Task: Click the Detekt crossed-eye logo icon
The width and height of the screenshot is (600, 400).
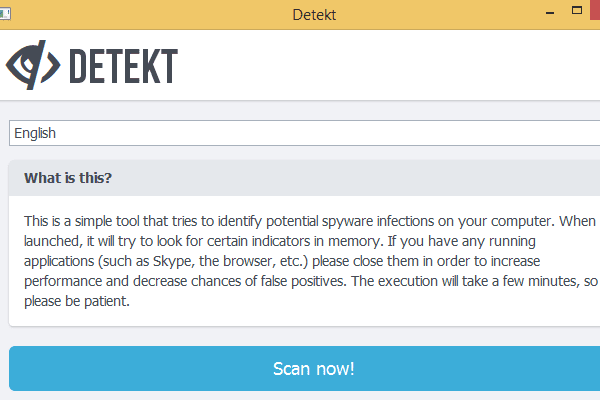Action: pos(33,65)
